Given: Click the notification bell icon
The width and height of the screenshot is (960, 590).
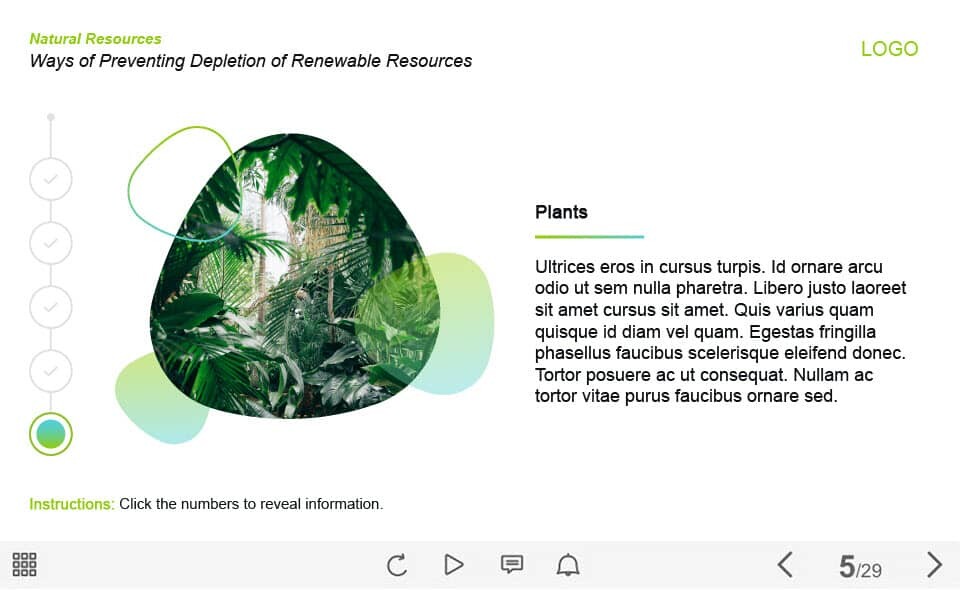Looking at the screenshot, I should coord(568,565).
